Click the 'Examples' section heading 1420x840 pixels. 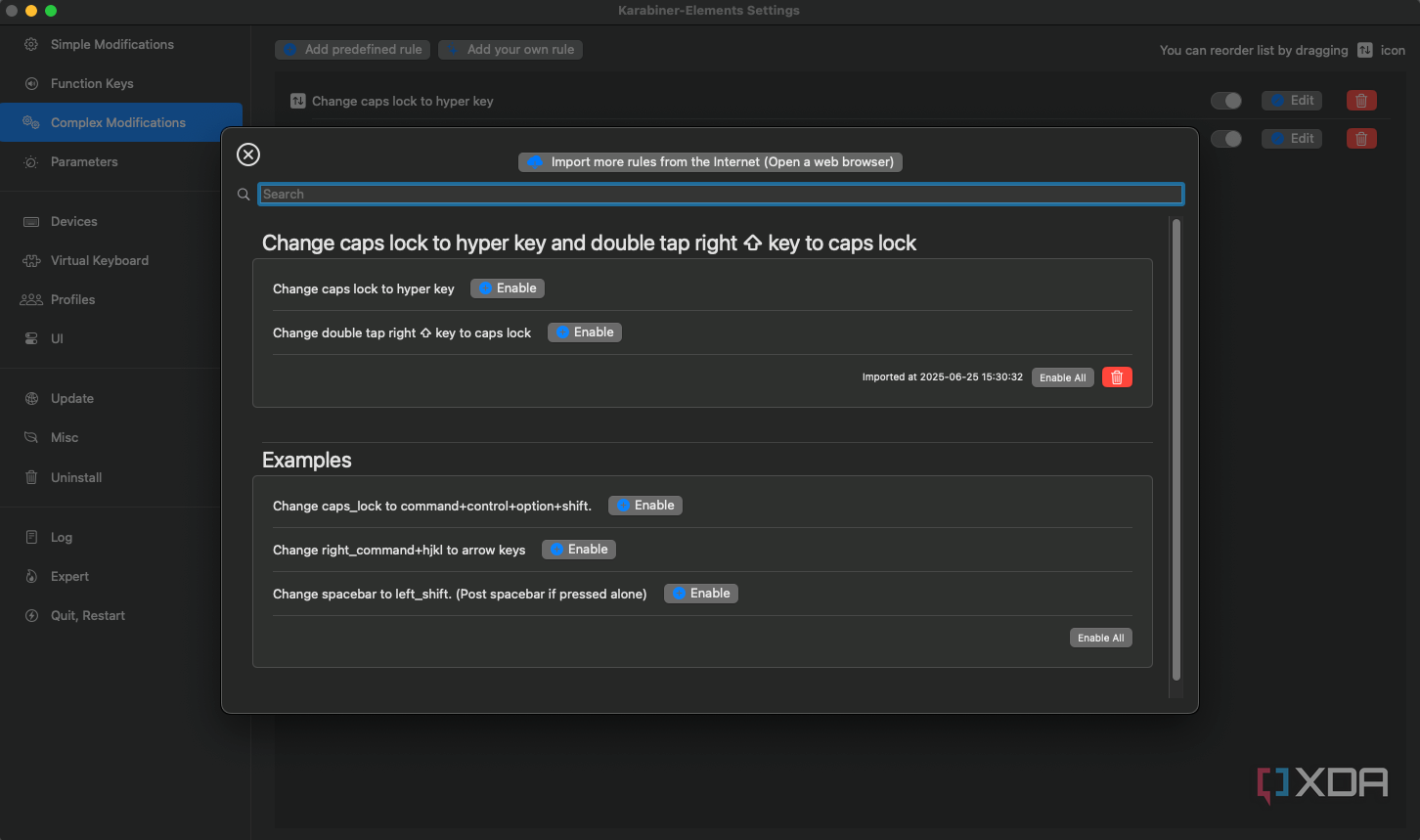coord(307,461)
